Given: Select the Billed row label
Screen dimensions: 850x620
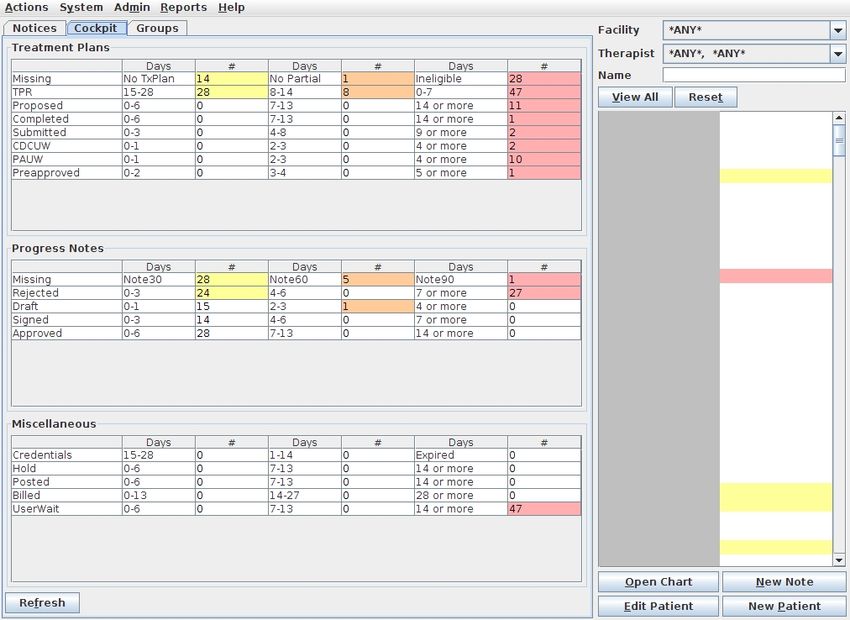Looking at the screenshot, I should (x=67, y=495).
